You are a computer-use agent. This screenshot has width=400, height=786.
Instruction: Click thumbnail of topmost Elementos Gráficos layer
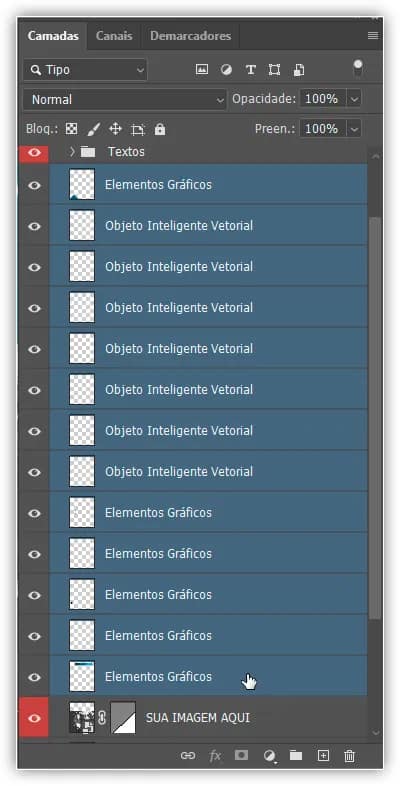pyautogui.click(x=82, y=184)
